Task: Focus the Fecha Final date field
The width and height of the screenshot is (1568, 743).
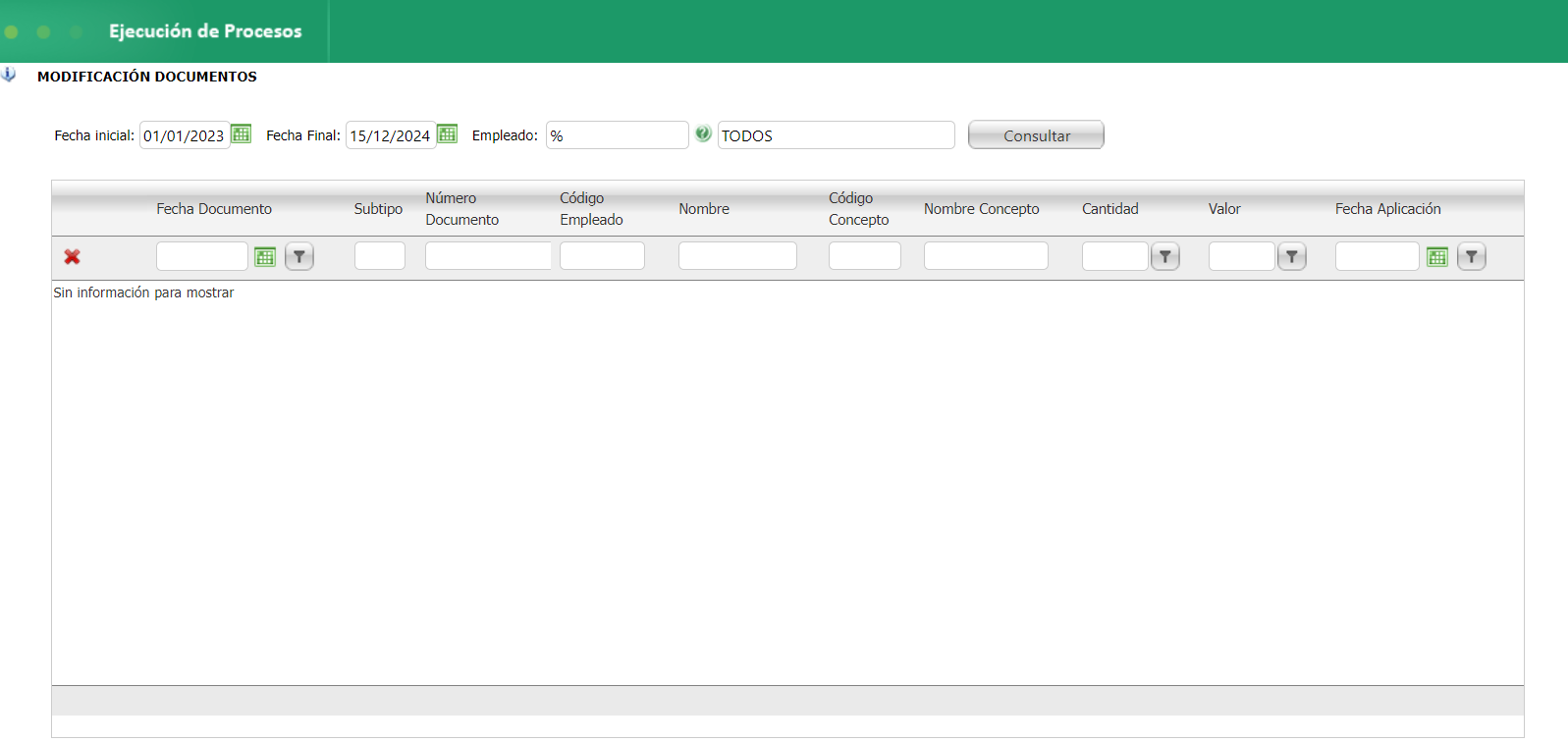Action: [x=391, y=135]
